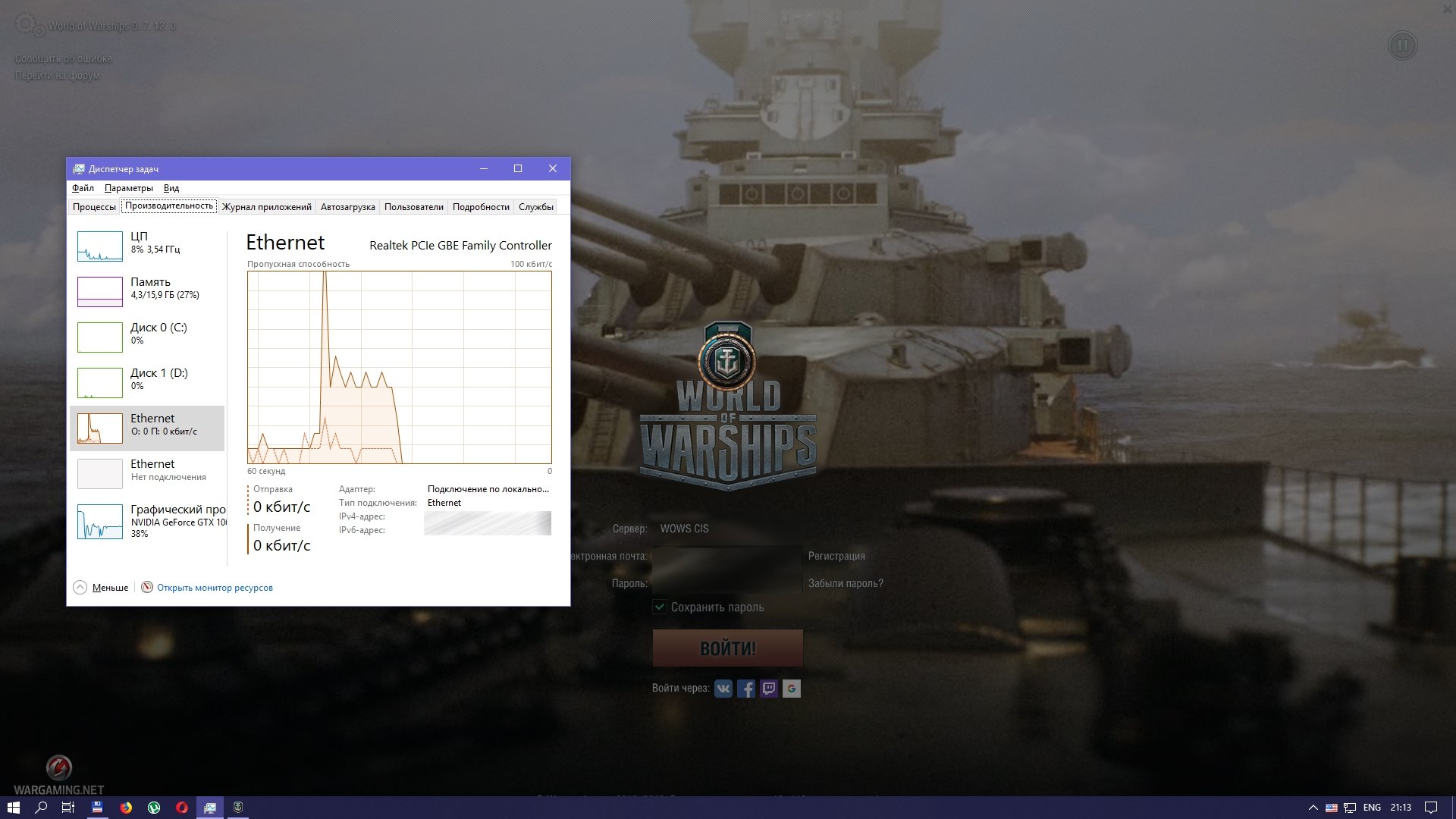Screen dimensions: 1456x819
Task: Open the resource monitor icon in Task Manager
Action: 147,587
